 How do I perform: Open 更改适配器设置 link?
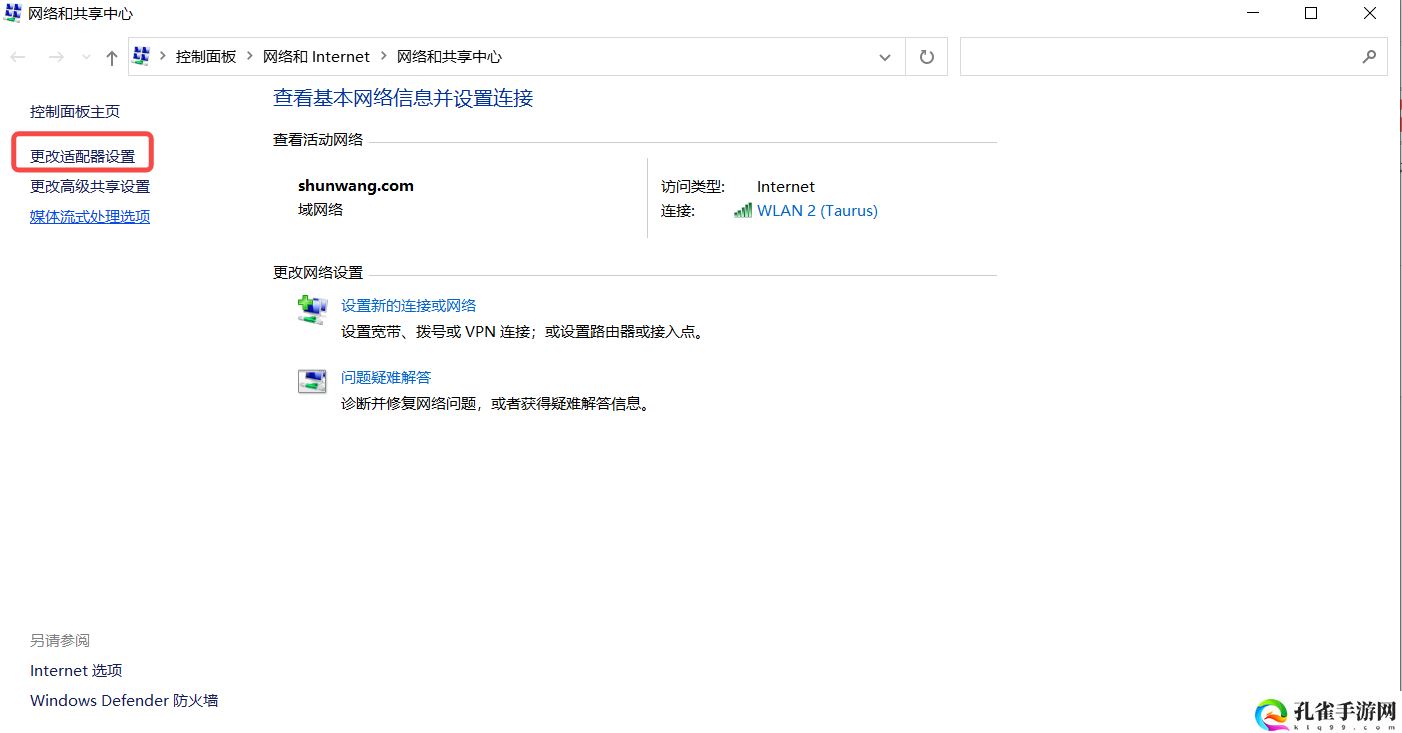tap(82, 157)
